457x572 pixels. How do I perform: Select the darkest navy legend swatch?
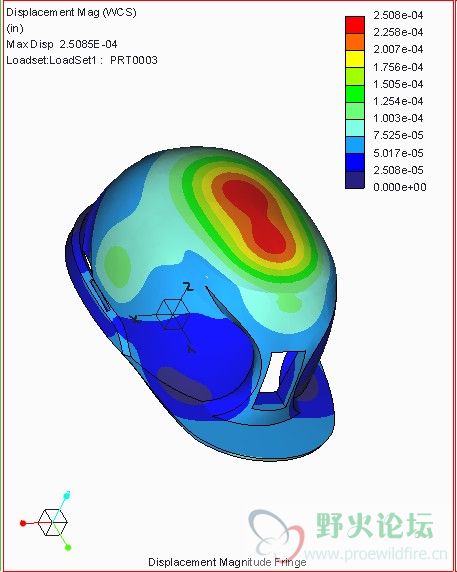coord(355,180)
